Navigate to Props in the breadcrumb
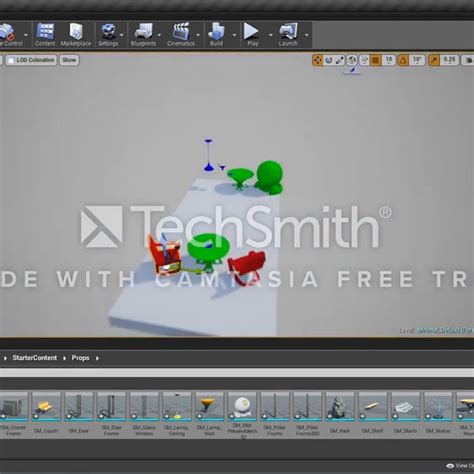The image size is (474, 474). tap(80, 358)
